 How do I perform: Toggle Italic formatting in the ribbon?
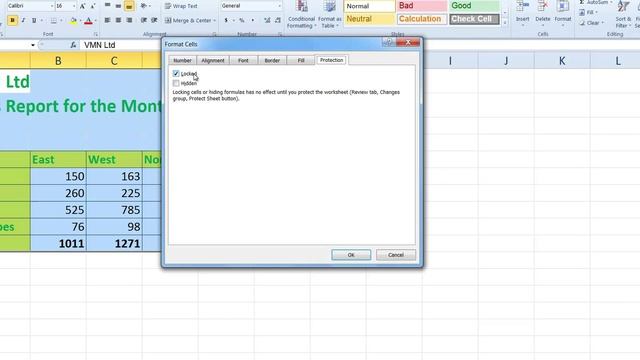coord(23,20)
